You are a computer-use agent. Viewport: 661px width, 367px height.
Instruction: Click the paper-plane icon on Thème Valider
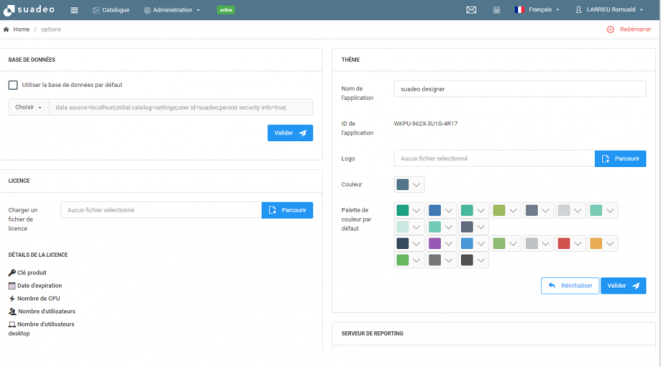636,286
